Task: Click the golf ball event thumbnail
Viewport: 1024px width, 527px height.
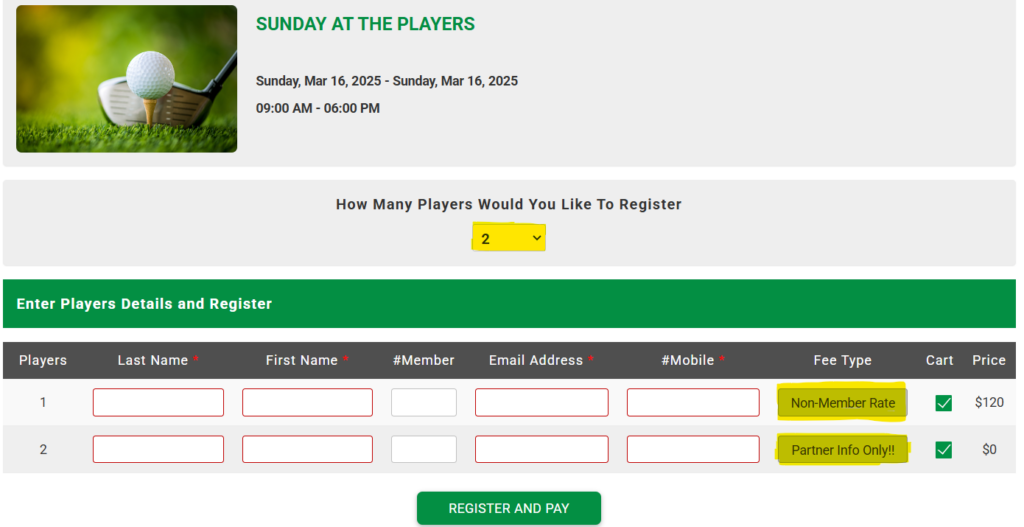Action: tap(126, 79)
